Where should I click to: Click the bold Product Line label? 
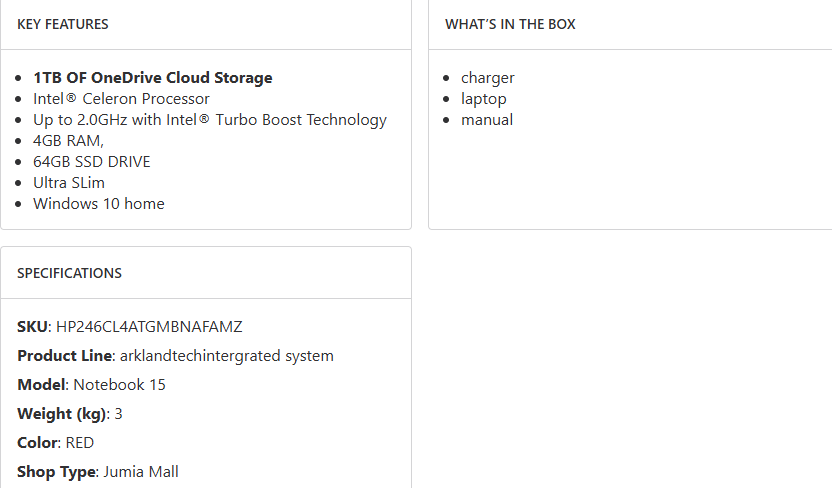coord(64,356)
